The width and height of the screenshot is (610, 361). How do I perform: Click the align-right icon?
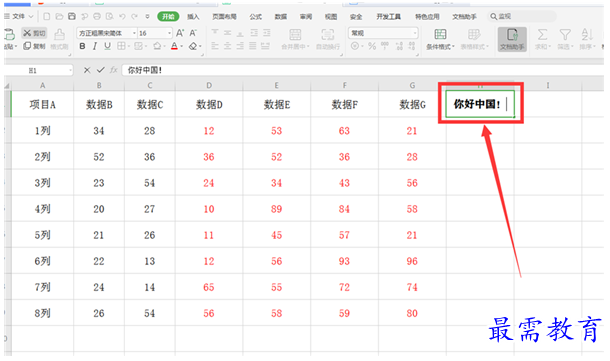click(240, 46)
